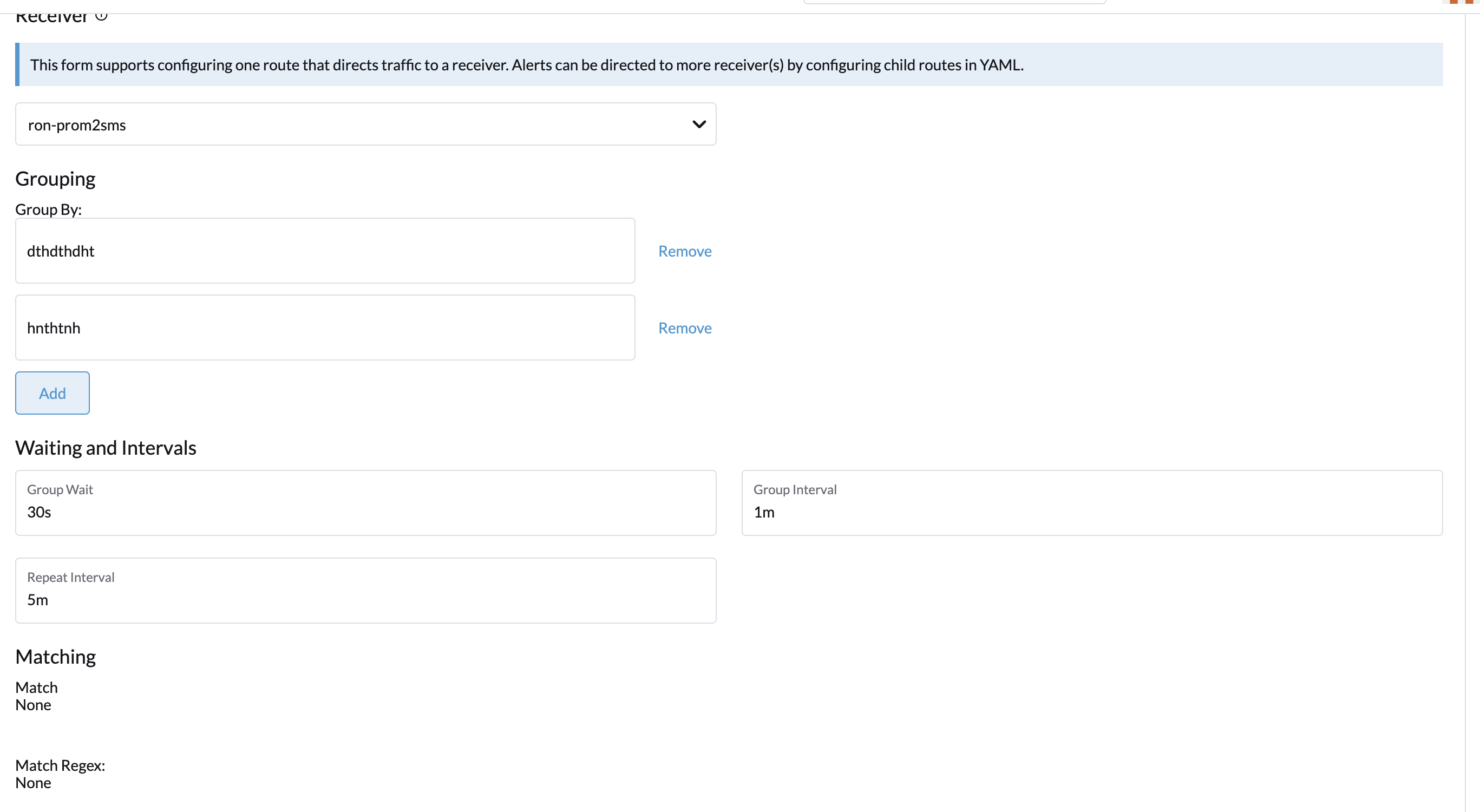Select the Matching section heading
Image resolution: width=1480 pixels, height=812 pixels.
55,656
